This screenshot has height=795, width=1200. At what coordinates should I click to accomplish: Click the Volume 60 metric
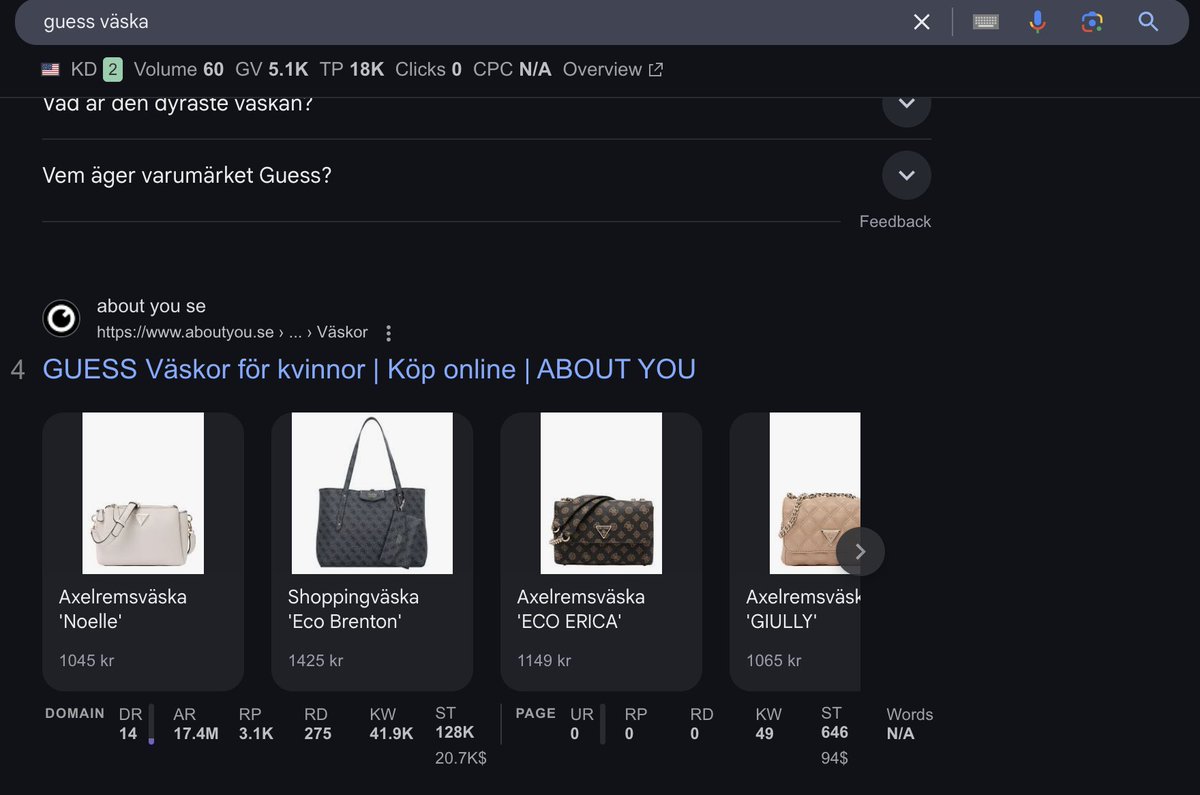click(179, 70)
